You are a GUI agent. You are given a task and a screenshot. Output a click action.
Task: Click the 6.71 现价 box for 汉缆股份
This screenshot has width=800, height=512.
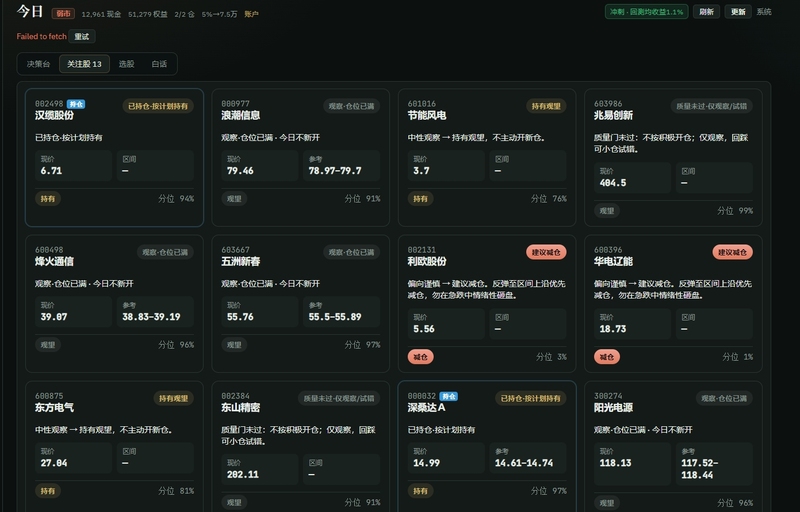[73, 166]
